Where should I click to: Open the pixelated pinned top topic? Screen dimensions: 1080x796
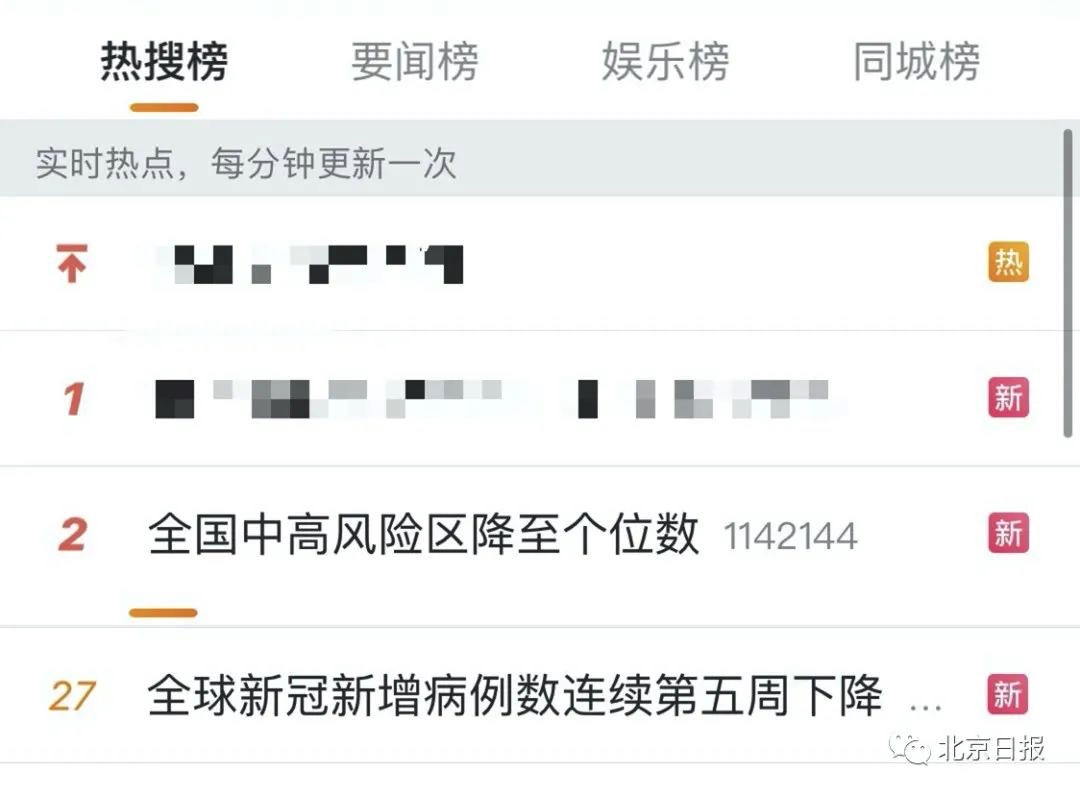pos(310,264)
